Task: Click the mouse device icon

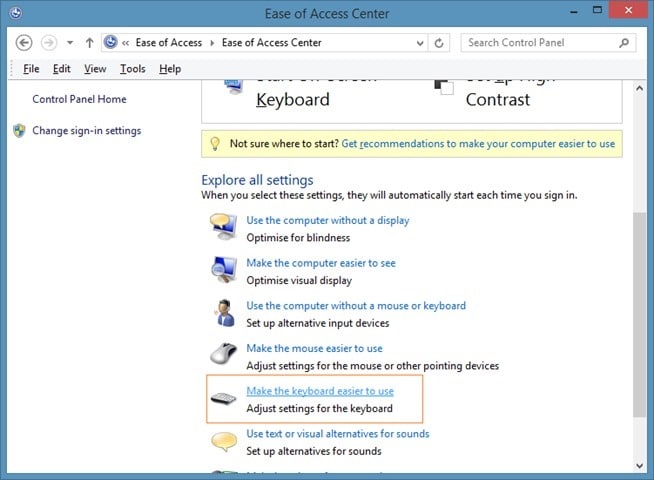Action: 224,353
